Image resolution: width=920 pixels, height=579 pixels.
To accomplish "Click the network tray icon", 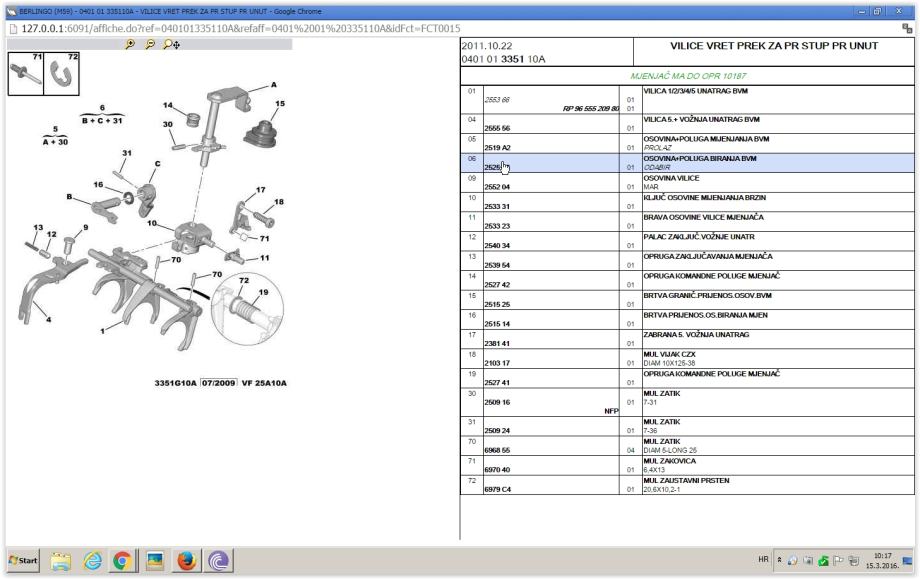I will pyautogui.click(x=854, y=561).
